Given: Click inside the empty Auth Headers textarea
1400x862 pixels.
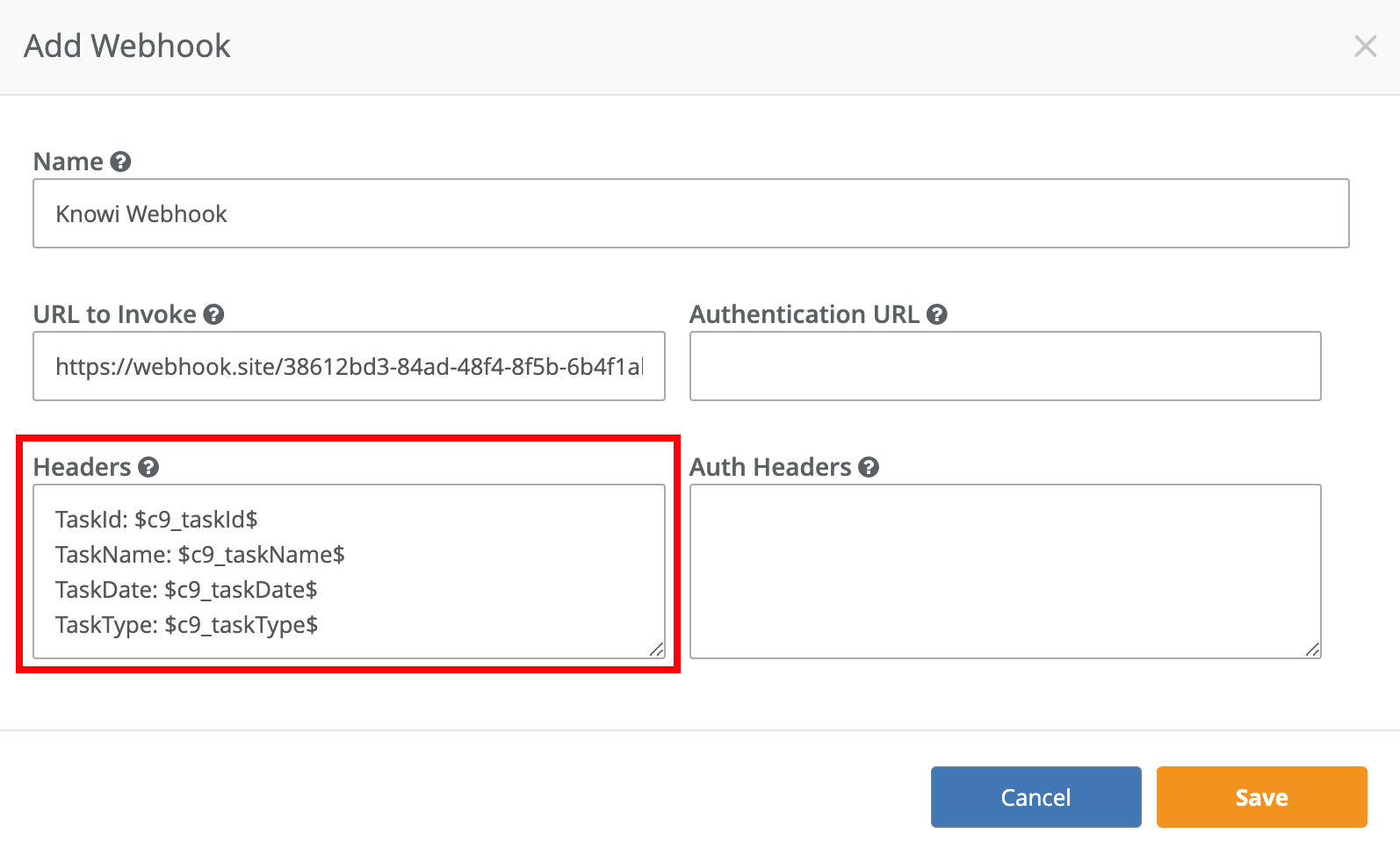Looking at the screenshot, I should (1005, 571).
